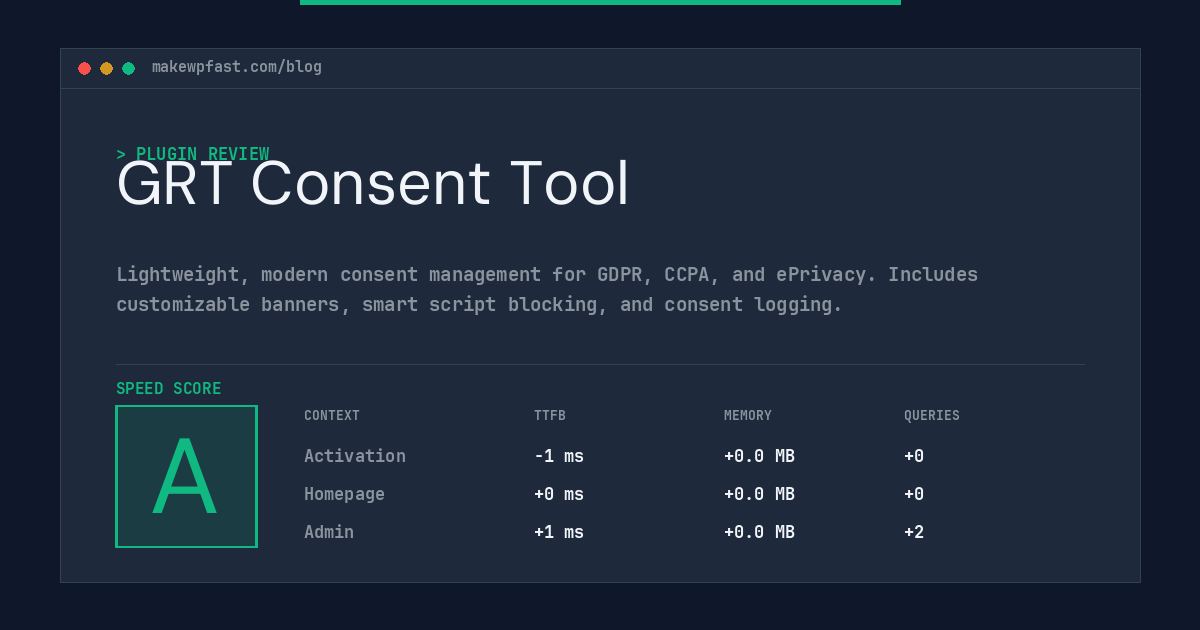This screenshot has width=1200, height=630.
Task: Click the Admin memory value '+0.0 MB'
Action: pyautogui.click(x=760, y=532)
